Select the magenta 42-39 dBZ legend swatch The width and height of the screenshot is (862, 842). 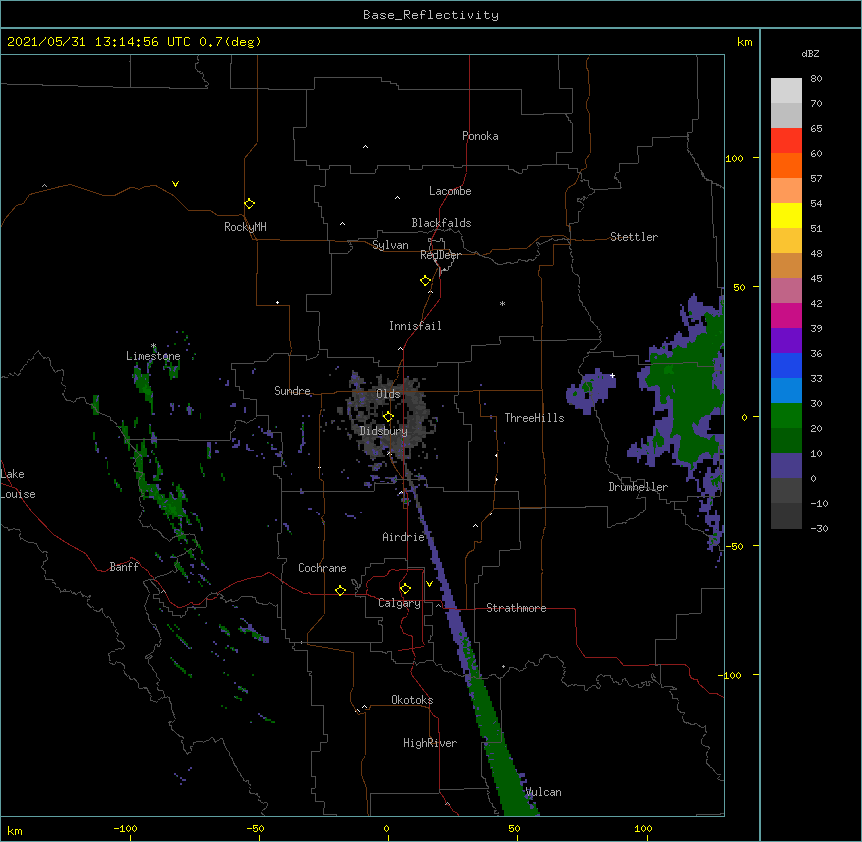[x=786, y=315]
